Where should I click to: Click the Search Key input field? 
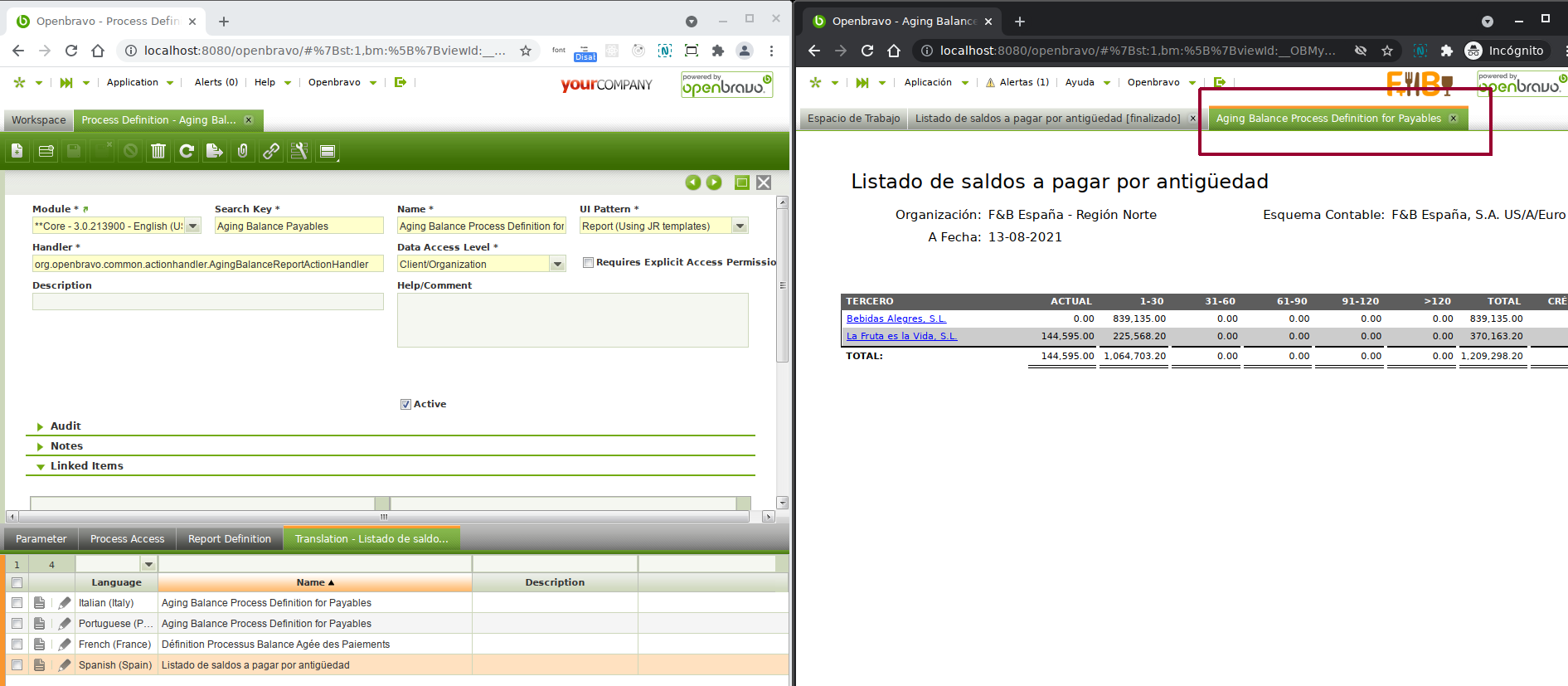coord(299,226)
